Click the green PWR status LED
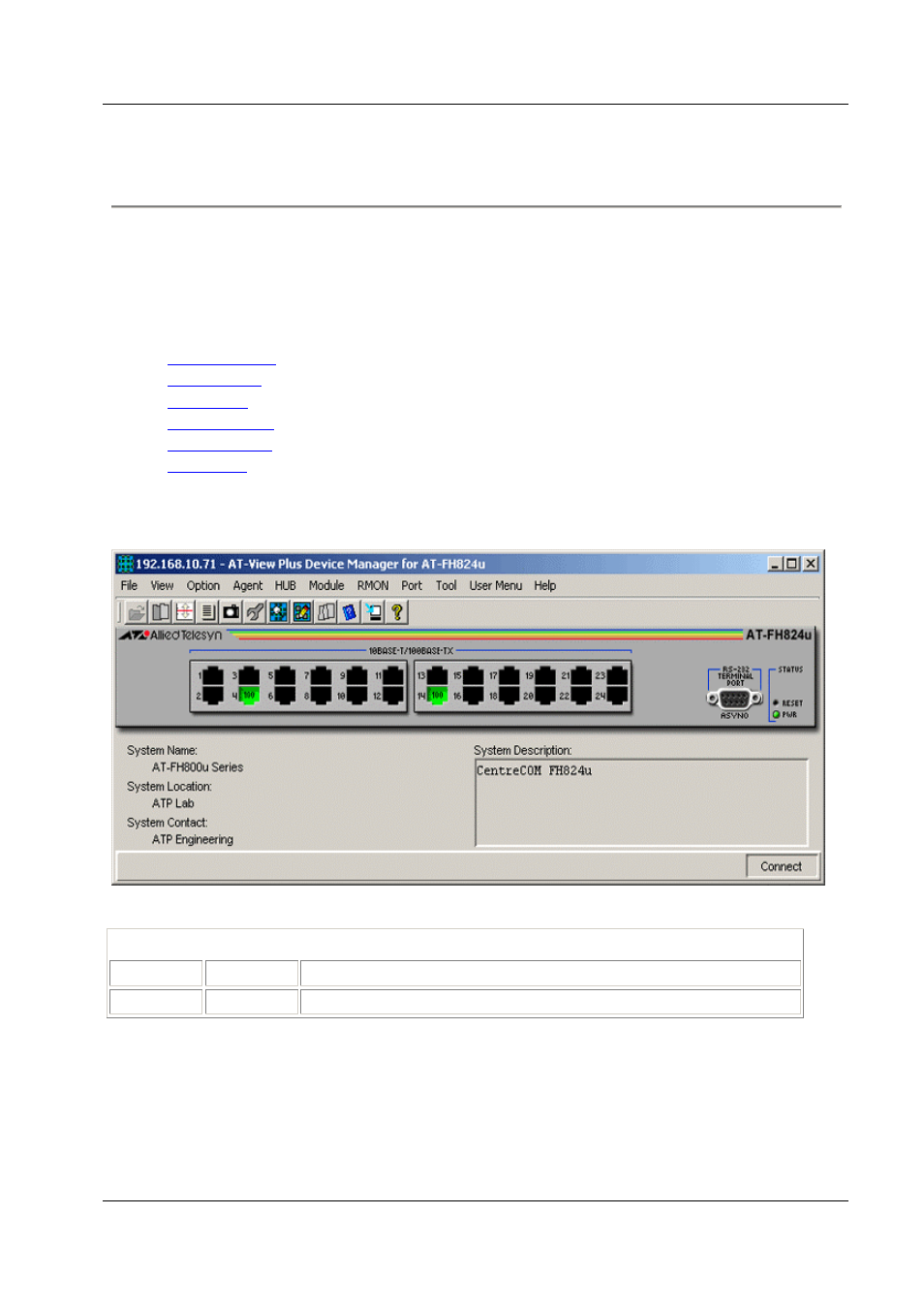924x1308 pixels. click(776, 715)
